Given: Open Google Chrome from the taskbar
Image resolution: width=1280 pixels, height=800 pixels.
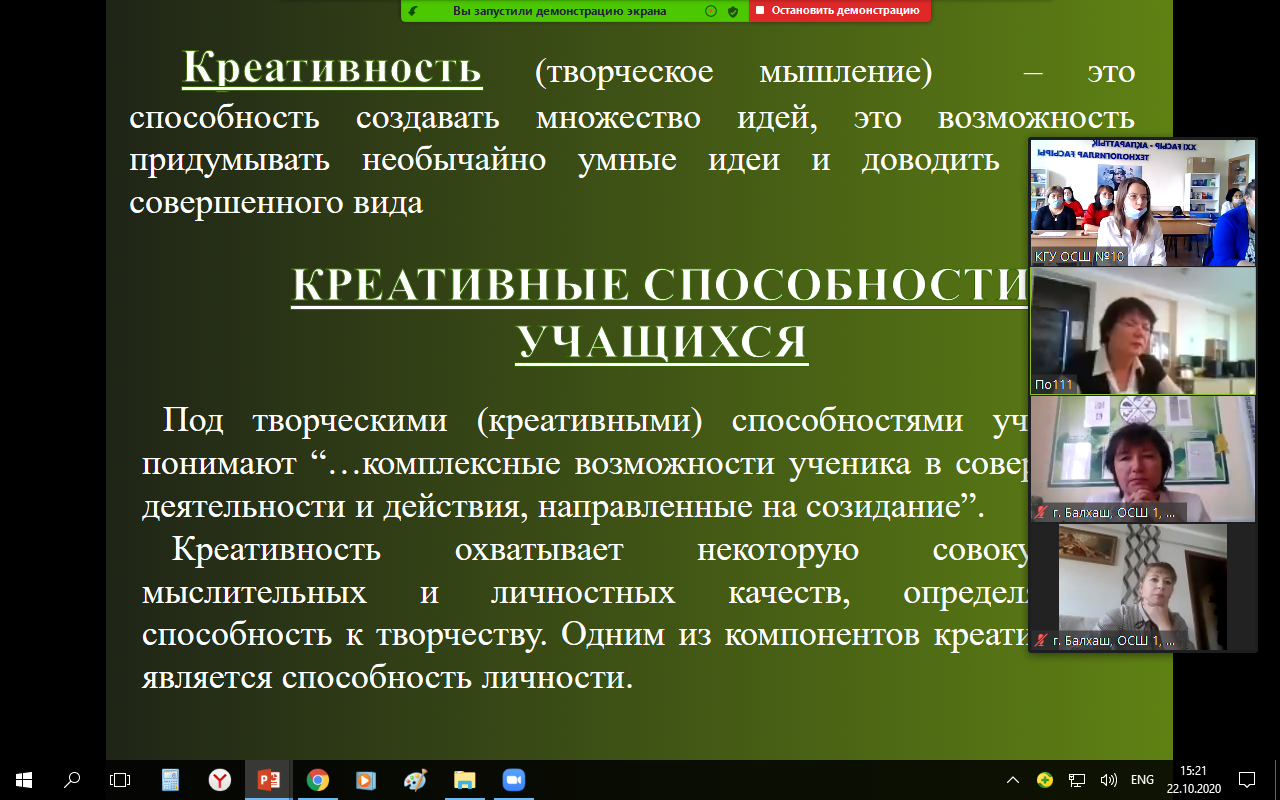Looking at the screenshot, I should coord(317,780).
